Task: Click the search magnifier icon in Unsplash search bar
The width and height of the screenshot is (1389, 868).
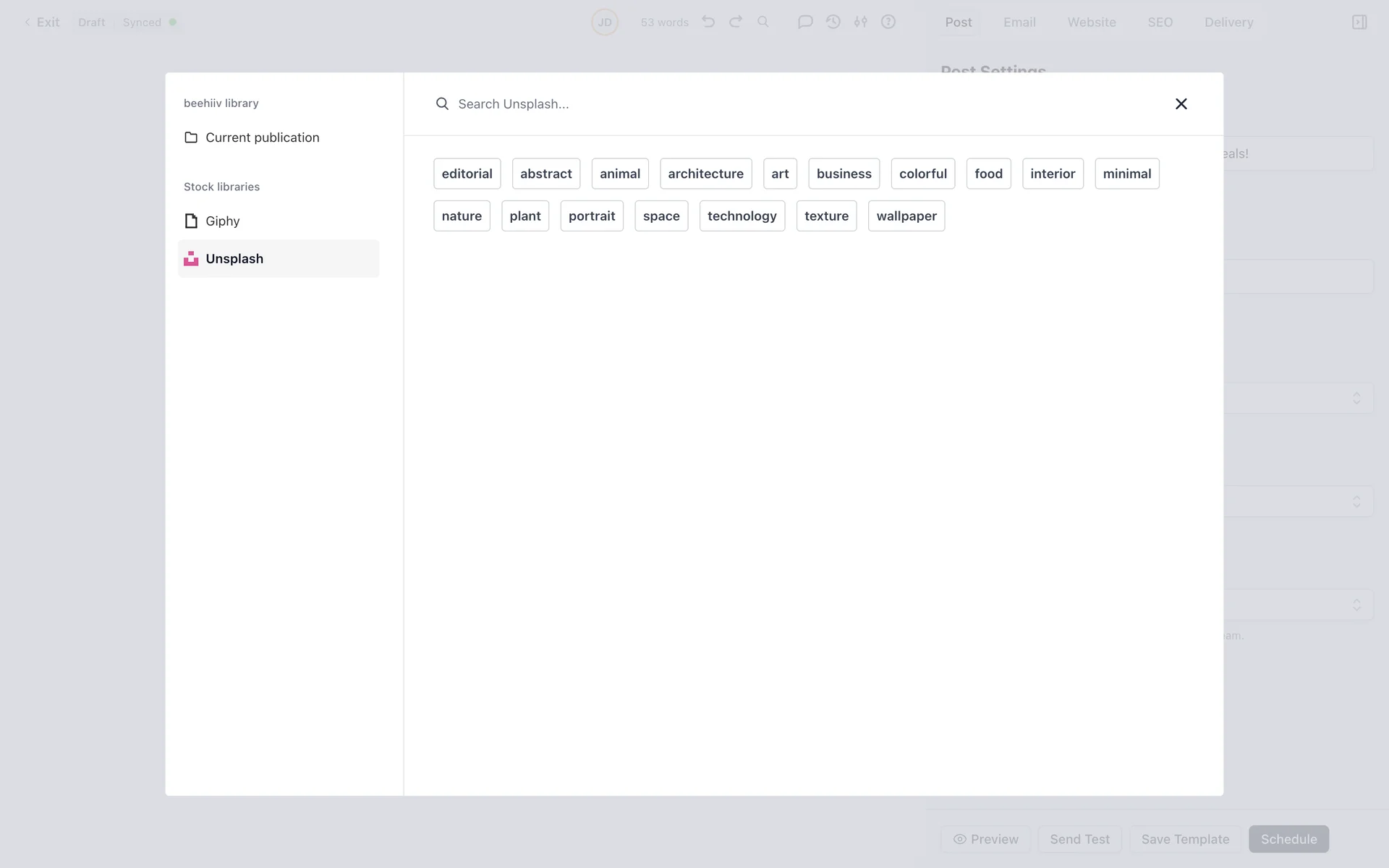Action: [x=442, y=104]
